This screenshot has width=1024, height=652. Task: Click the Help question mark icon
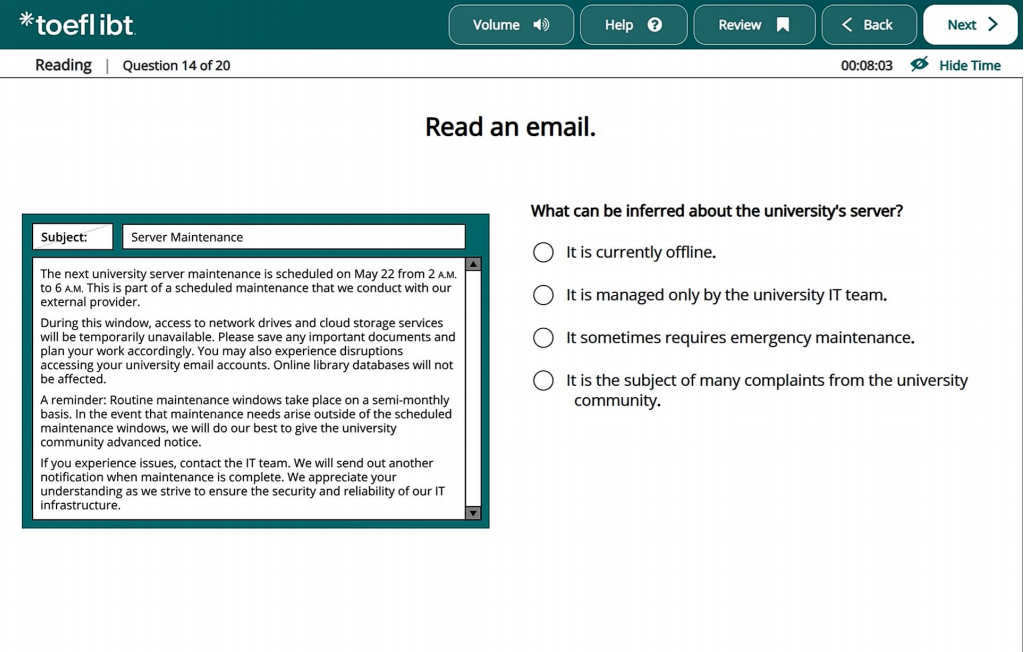[654, 25]
